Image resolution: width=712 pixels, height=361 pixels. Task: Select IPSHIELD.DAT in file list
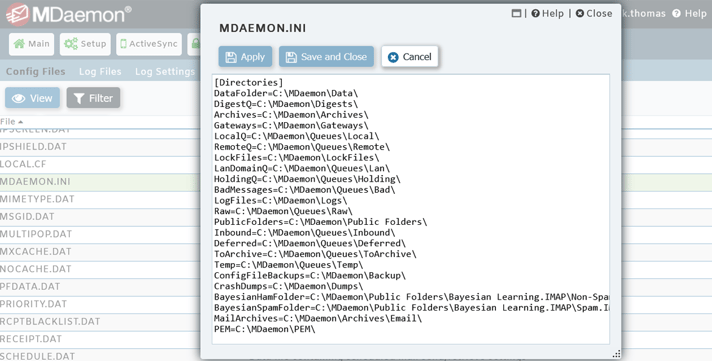tap(33, 147)
